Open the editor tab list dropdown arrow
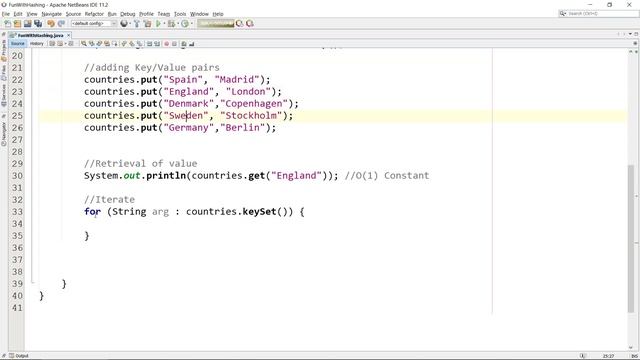Screen dimensions: 640x360 630,34
